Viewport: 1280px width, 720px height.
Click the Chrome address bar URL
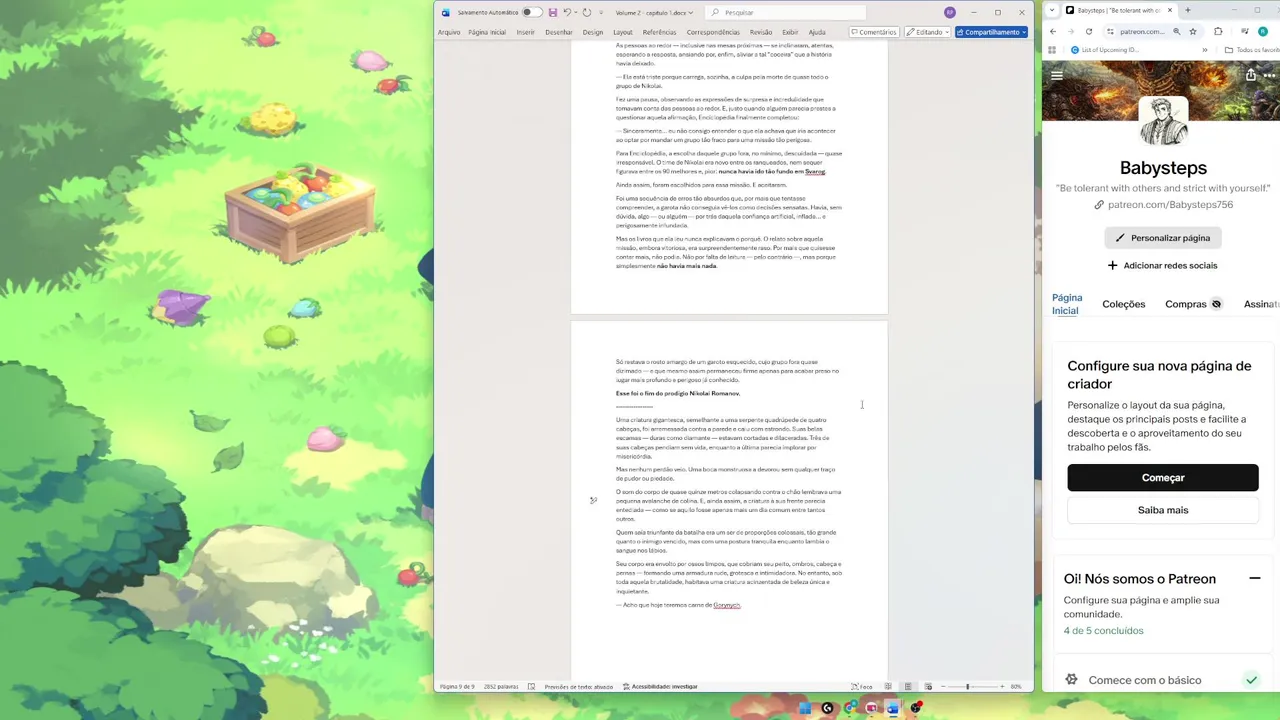(x=1143, y=31)
